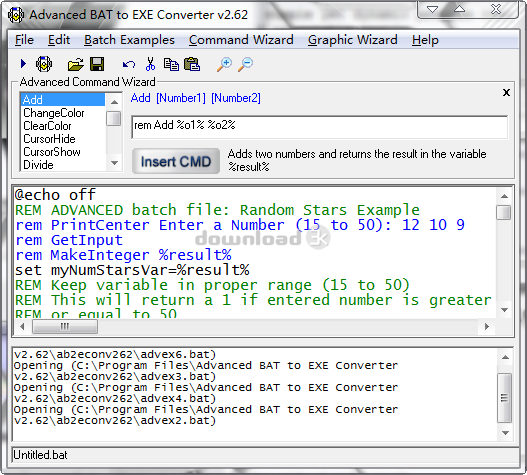Screen dimensions: 527x475
Task: Maximize the window with up-triangle button
Action: click(x=459, y=9)
